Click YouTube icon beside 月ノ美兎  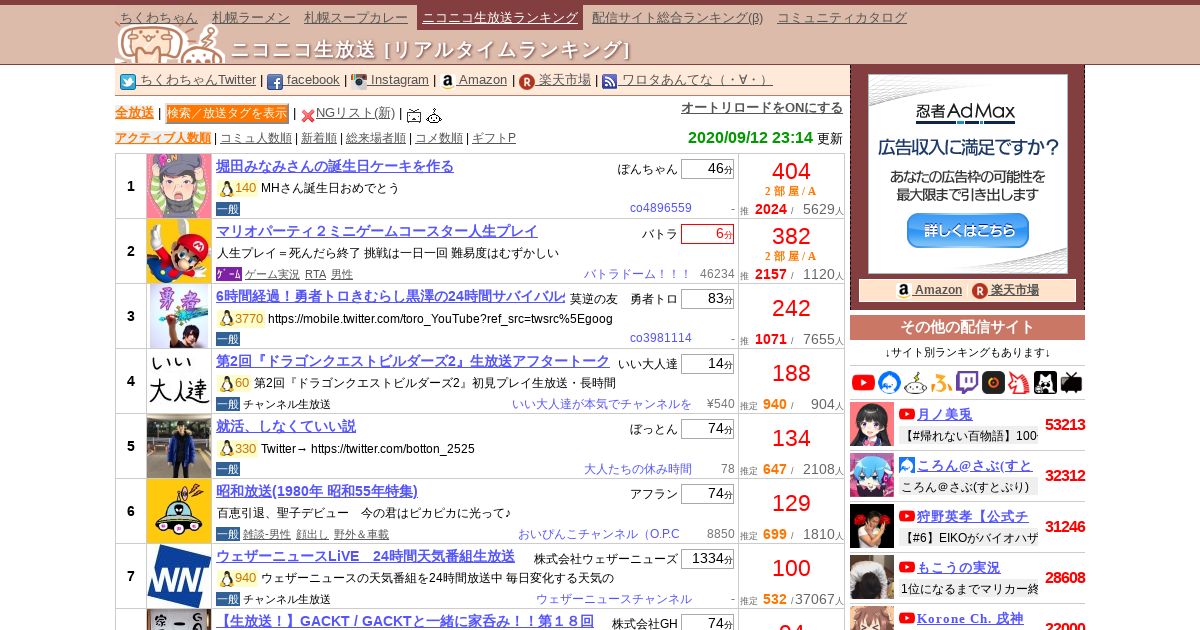click(x=907, y=414)
